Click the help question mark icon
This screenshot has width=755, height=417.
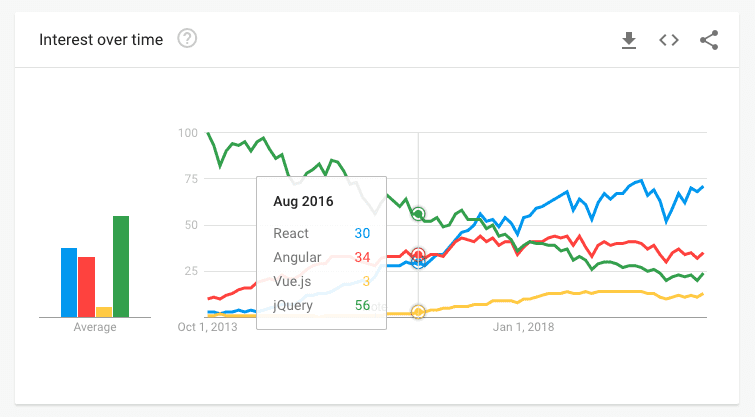coord(187,39)
